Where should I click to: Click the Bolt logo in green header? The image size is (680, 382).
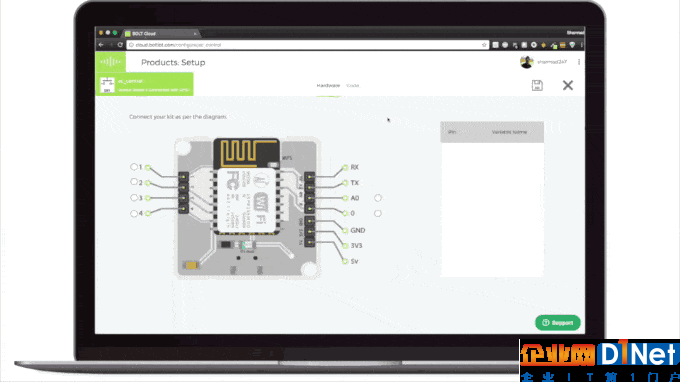click(111, 62)
